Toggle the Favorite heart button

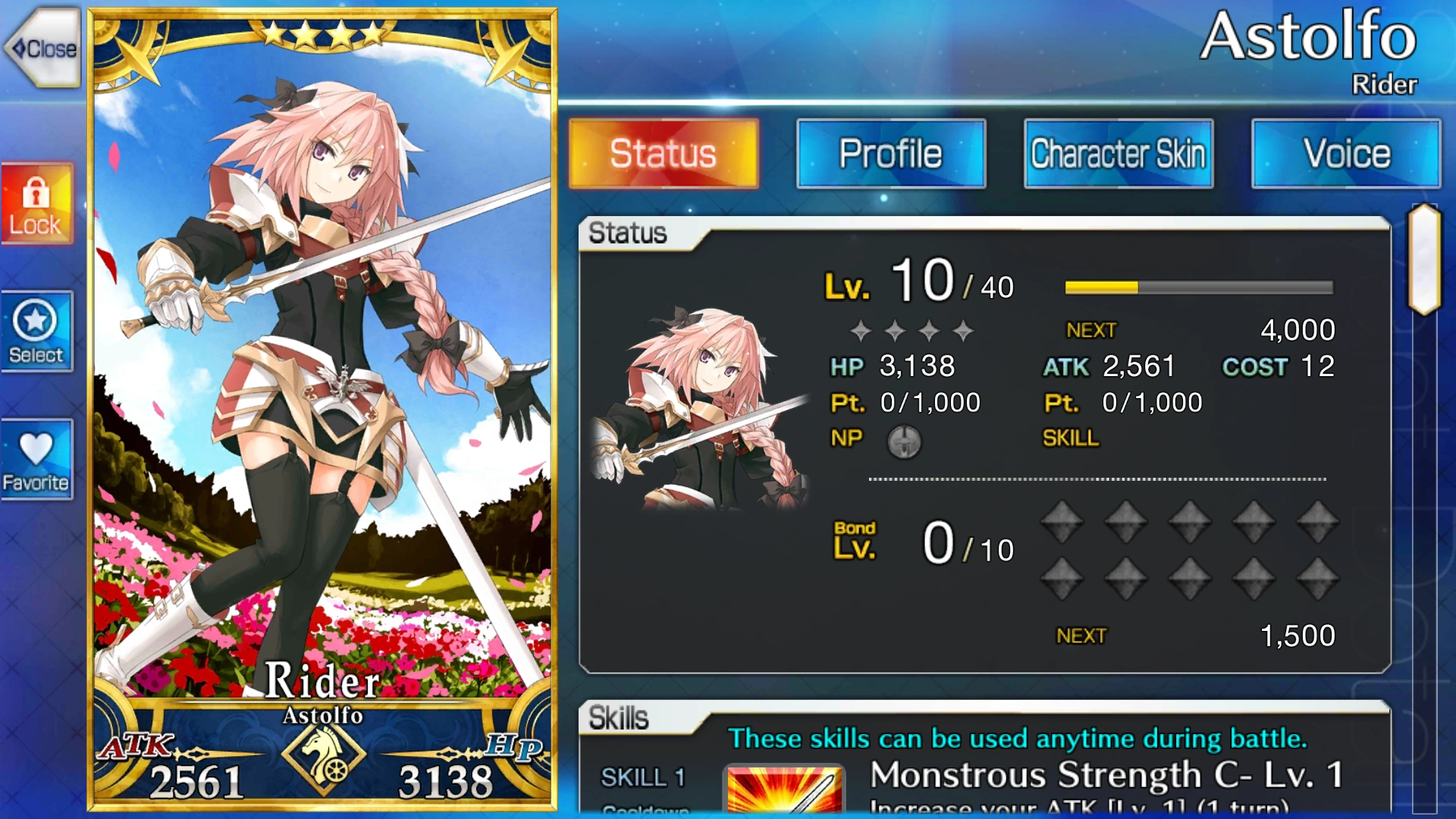click(36, 460)
